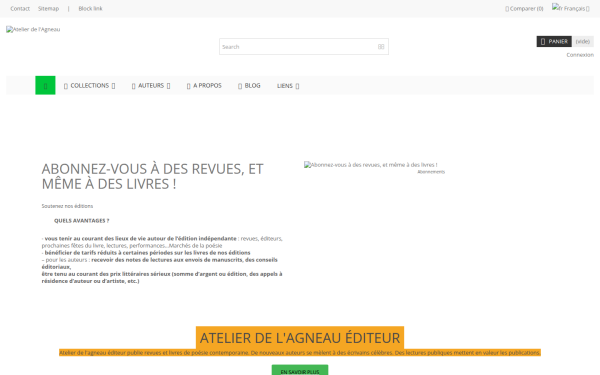Expand the Français language dropdown

pyautogui.click(x=571, y=8)
